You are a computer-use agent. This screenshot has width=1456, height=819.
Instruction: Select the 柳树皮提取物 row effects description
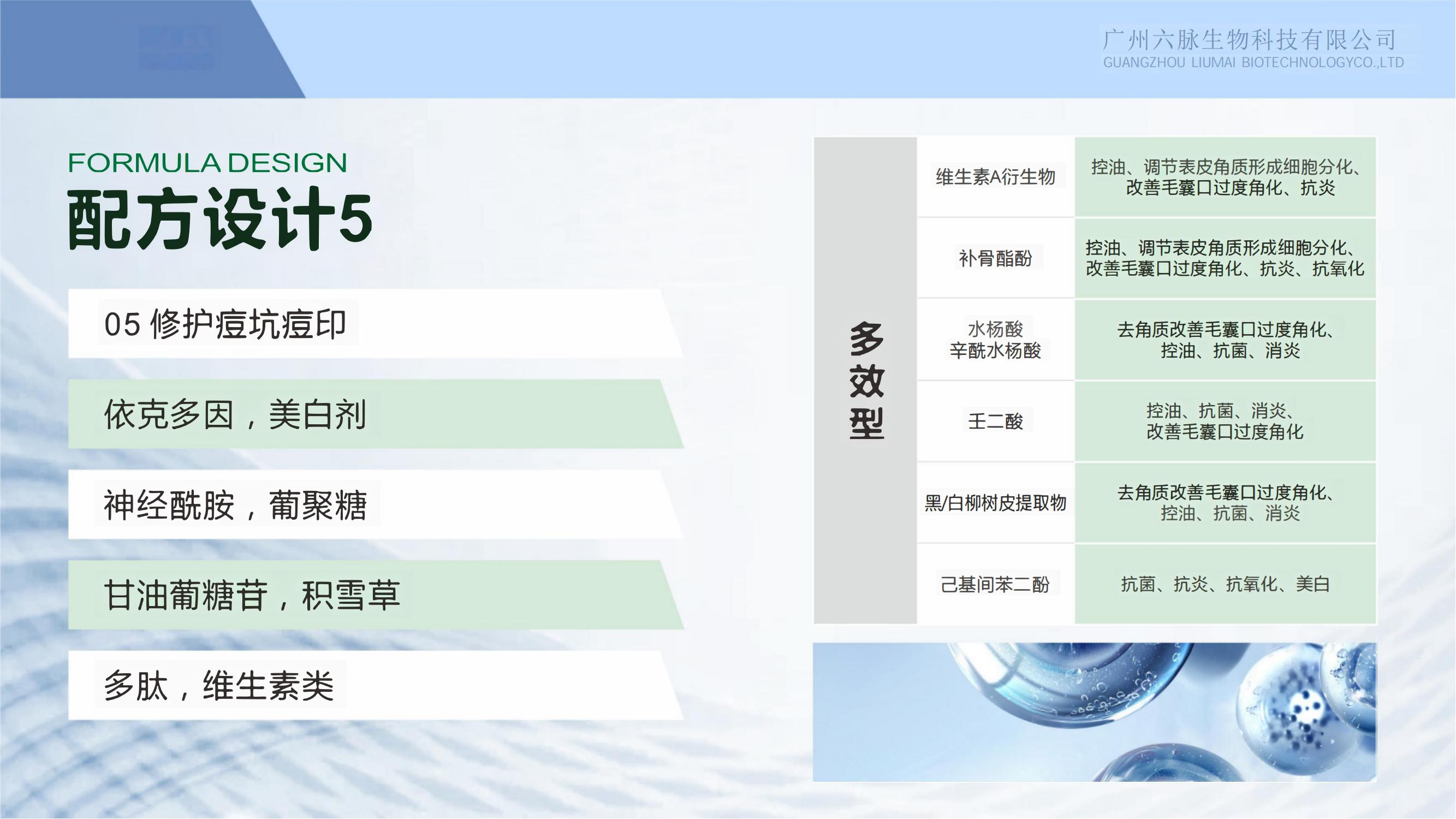[x=1226, y=502]
